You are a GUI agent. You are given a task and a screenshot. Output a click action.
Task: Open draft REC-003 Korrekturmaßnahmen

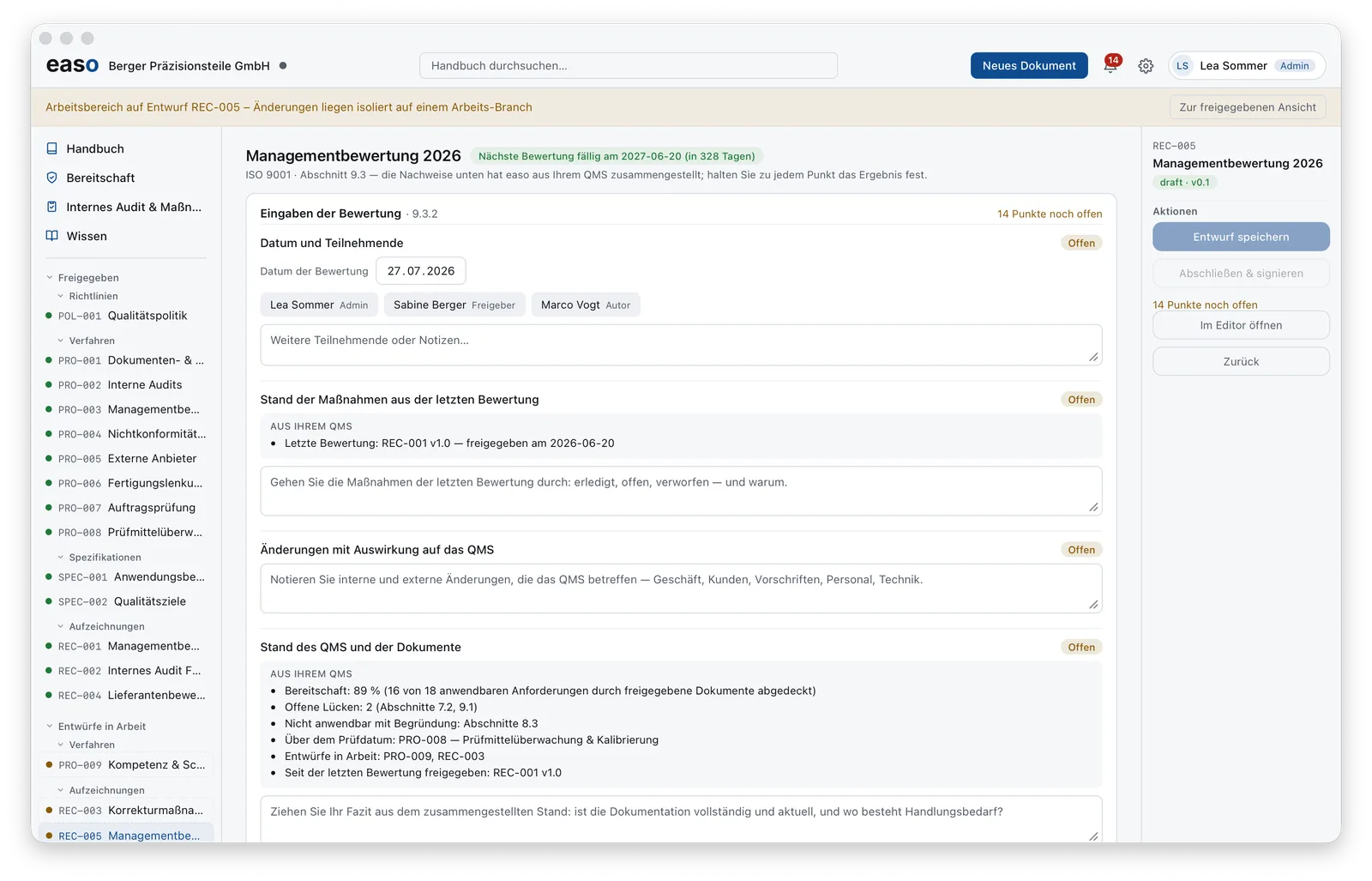point(126,811)
